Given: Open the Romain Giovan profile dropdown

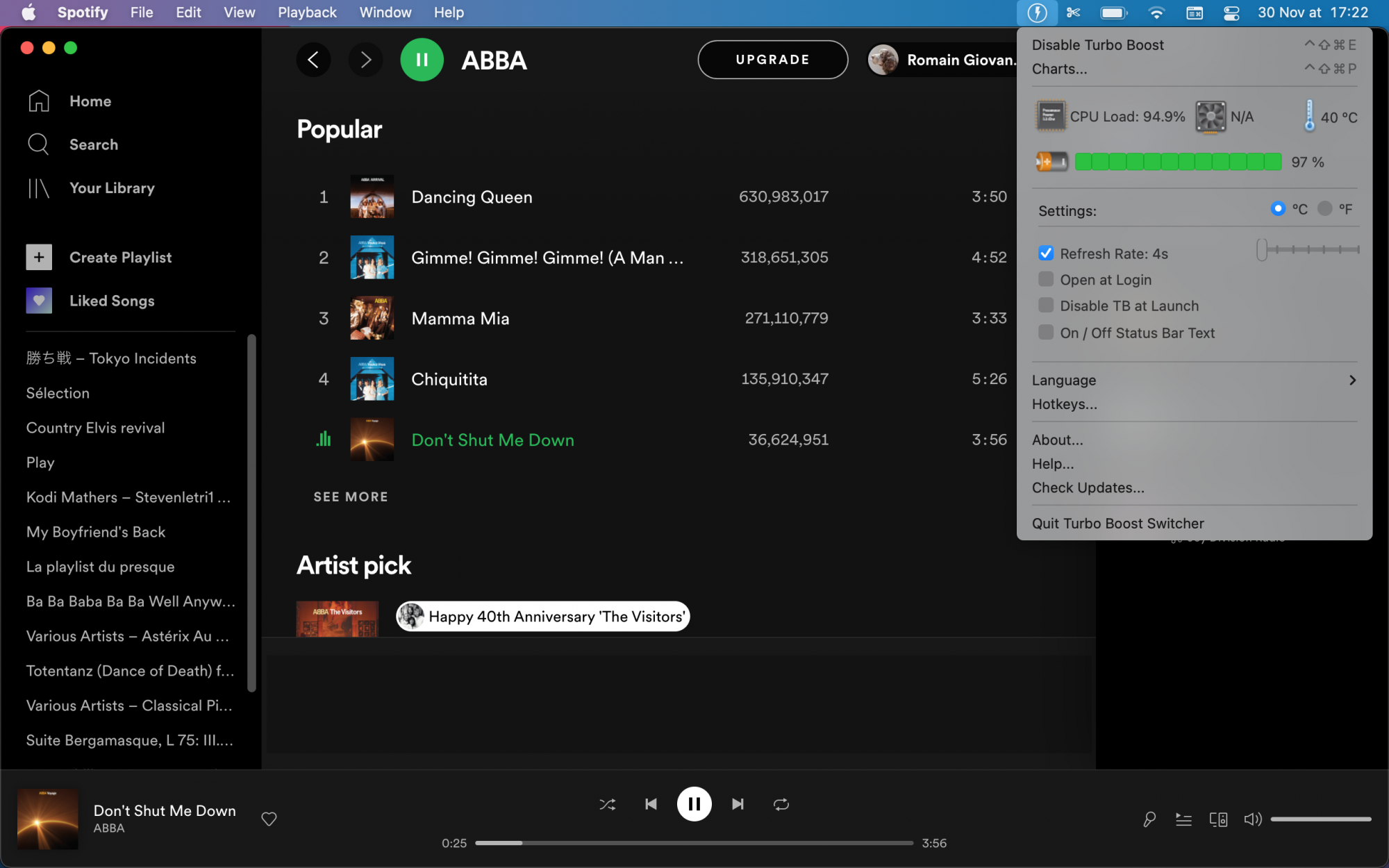Looking at the screenshot, I should [x=942, y=60].
